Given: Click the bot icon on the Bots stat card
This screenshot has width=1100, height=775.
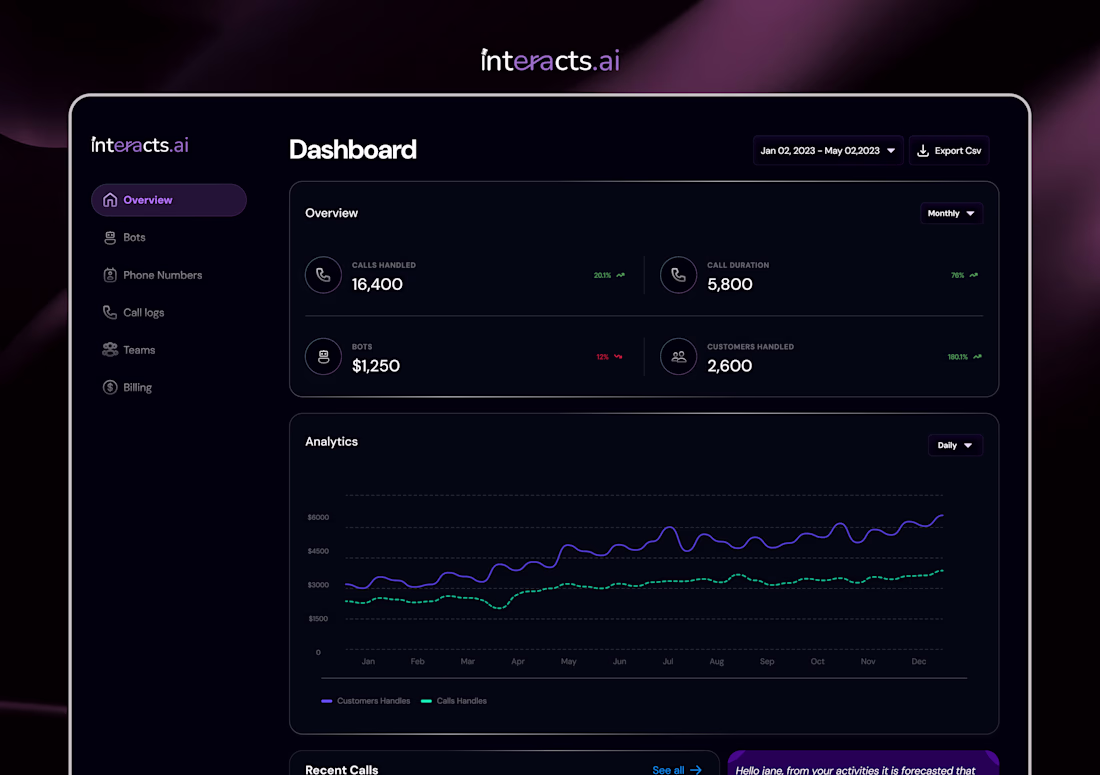Looking at the screenshot, I should click(323, 356).
